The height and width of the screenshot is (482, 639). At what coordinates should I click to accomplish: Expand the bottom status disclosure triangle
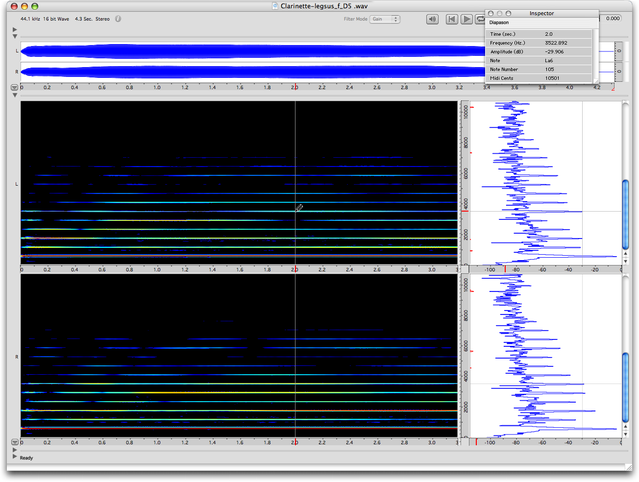(14, 458)
